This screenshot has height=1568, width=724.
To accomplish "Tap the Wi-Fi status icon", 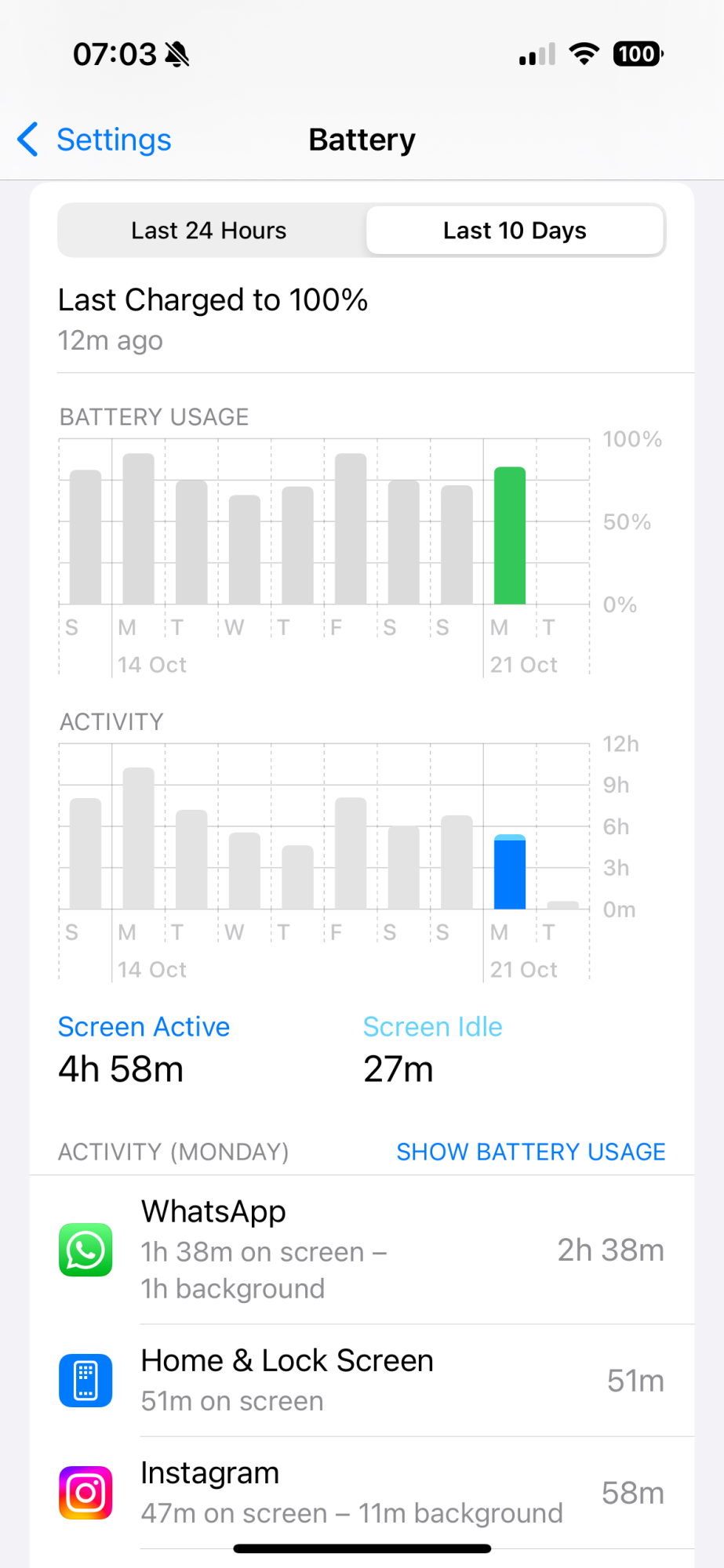I will (584, 54).
